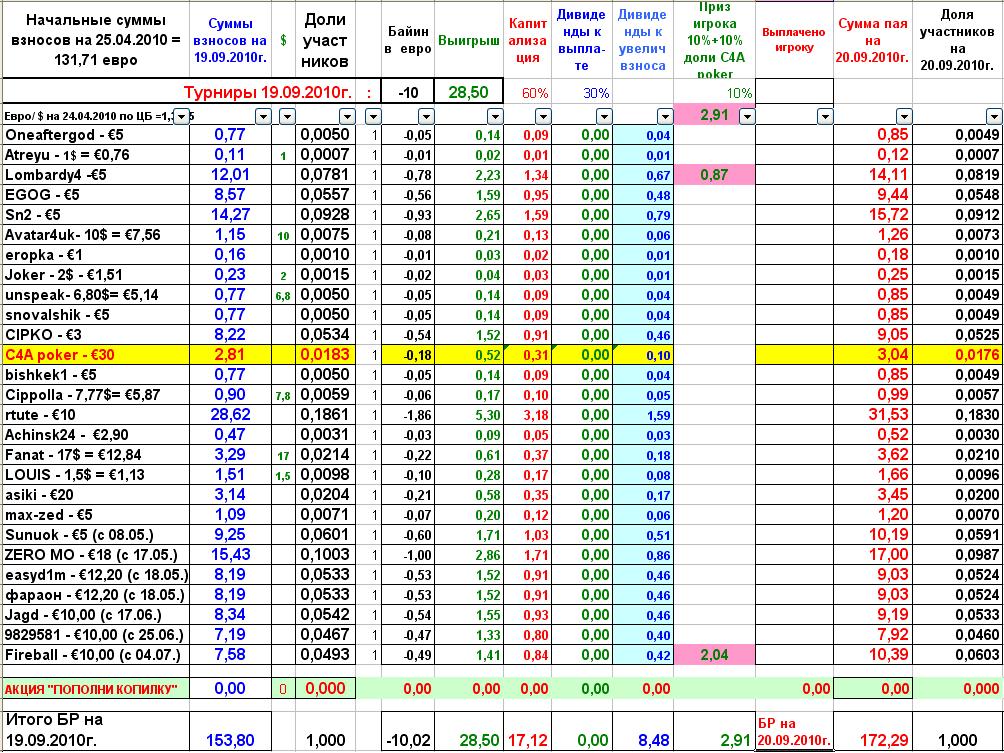Open filter for first Доли участников column

tap(347, 117)
